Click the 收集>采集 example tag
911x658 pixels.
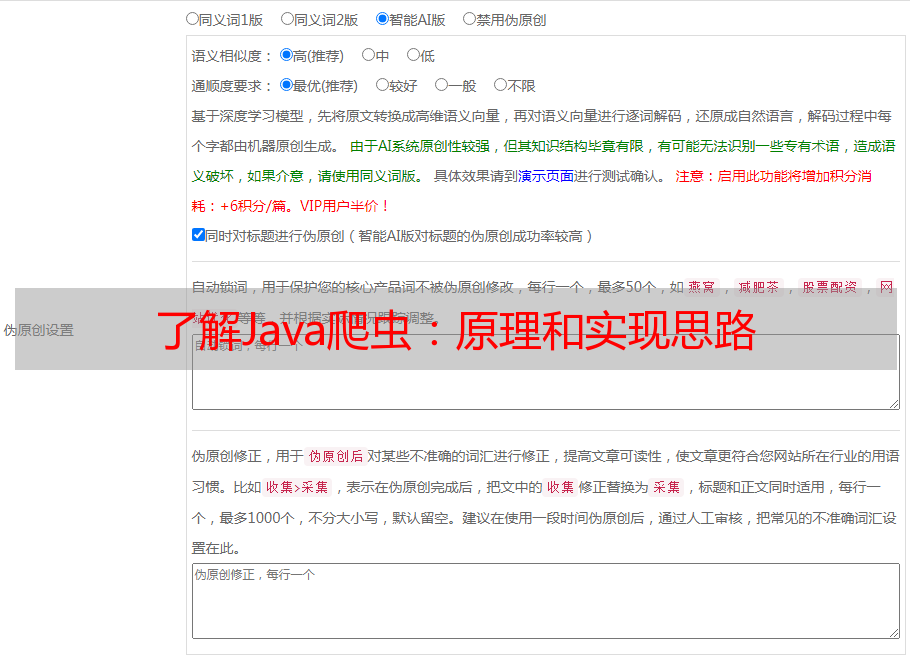(x=297, y=487)
